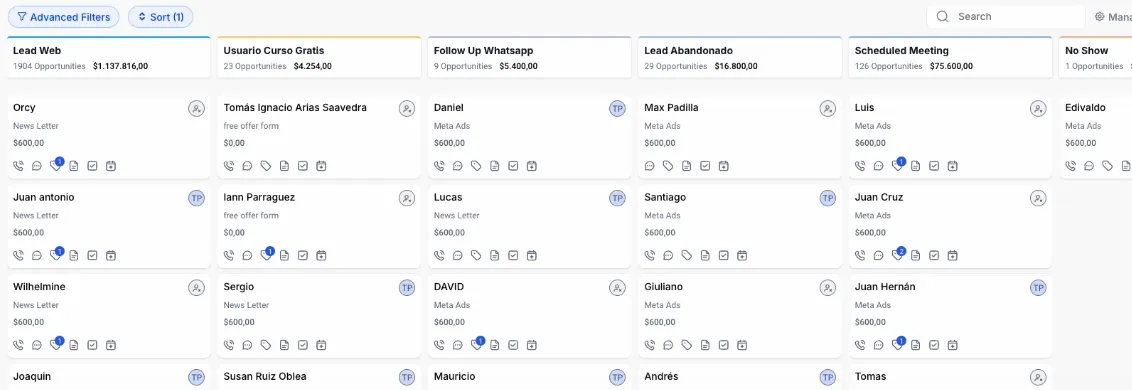Click the tag icon on Max Padilla's card

pos(669,166)
